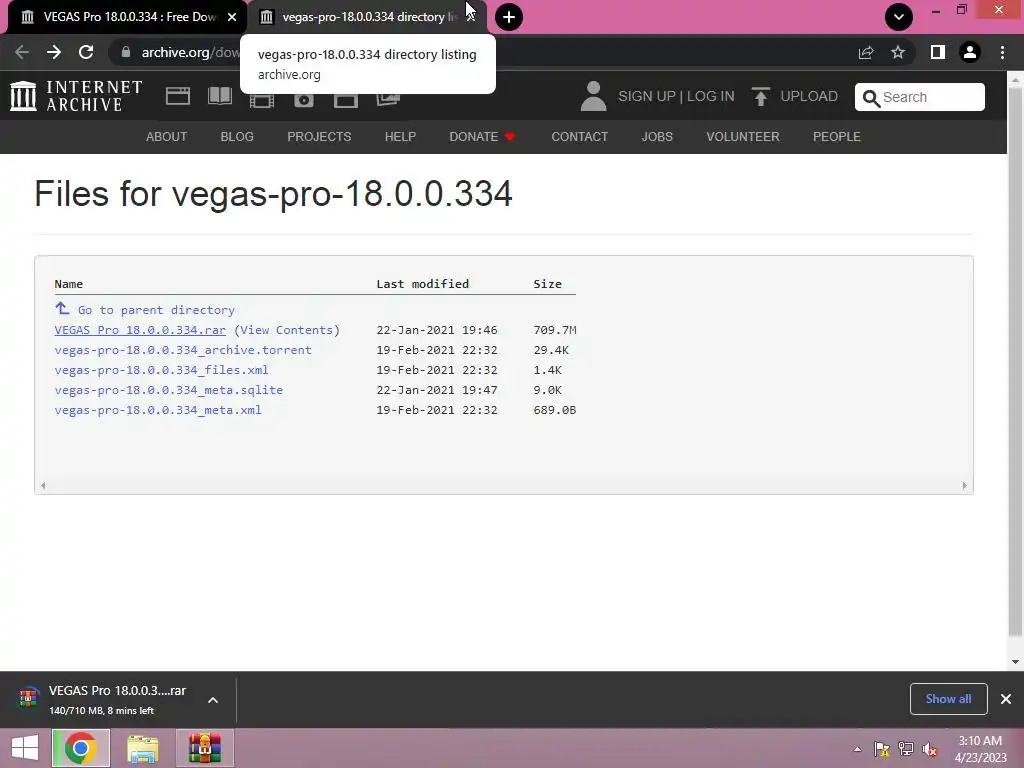Open the PEOPLE menu item
Viewport: 1024px width, 768px height.
tap(837, 137)
